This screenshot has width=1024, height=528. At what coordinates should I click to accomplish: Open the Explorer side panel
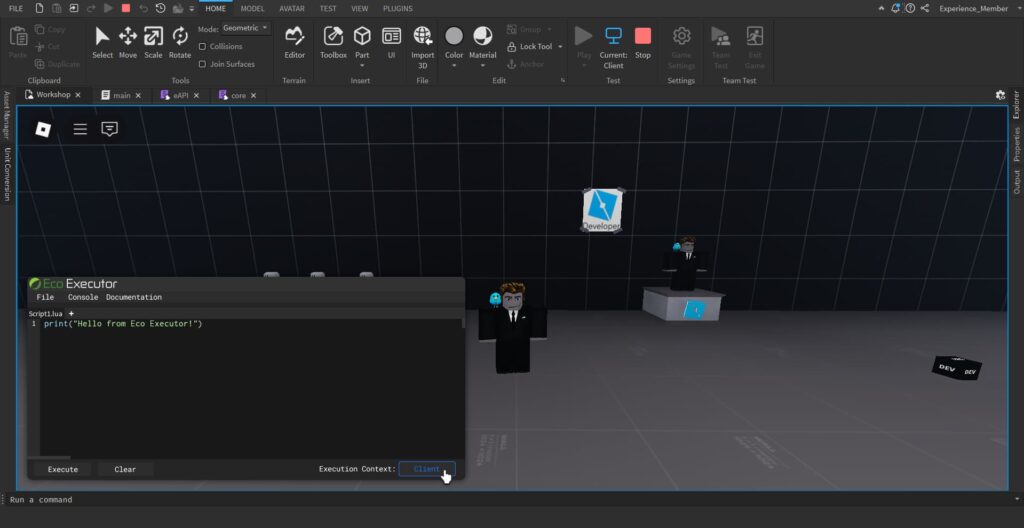click(x=1017, y=105)
